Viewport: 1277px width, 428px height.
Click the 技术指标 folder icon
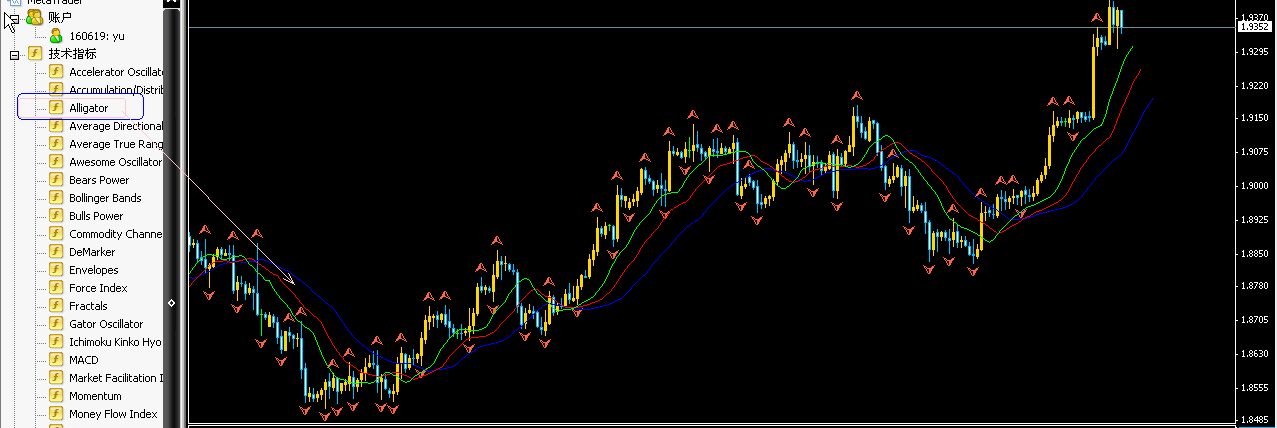pos(35,54)
